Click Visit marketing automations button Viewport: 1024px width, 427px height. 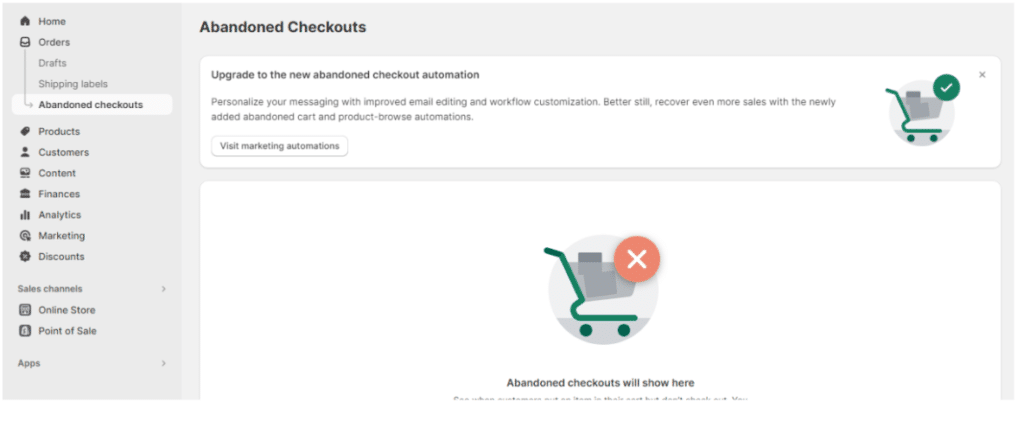279,146
